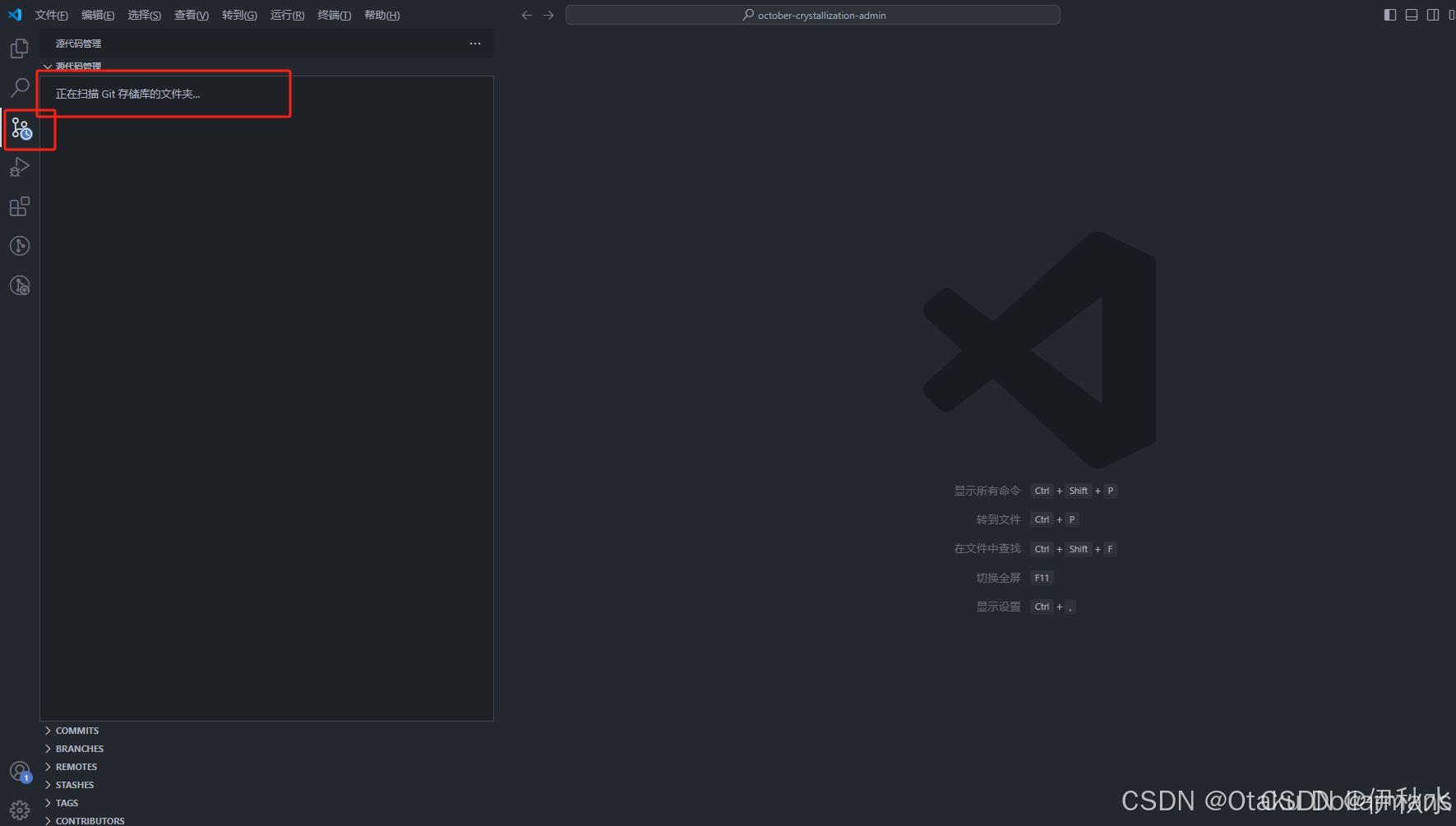Expand the COMMITS section
This screenshot has height=826, width=1456.
266,731
